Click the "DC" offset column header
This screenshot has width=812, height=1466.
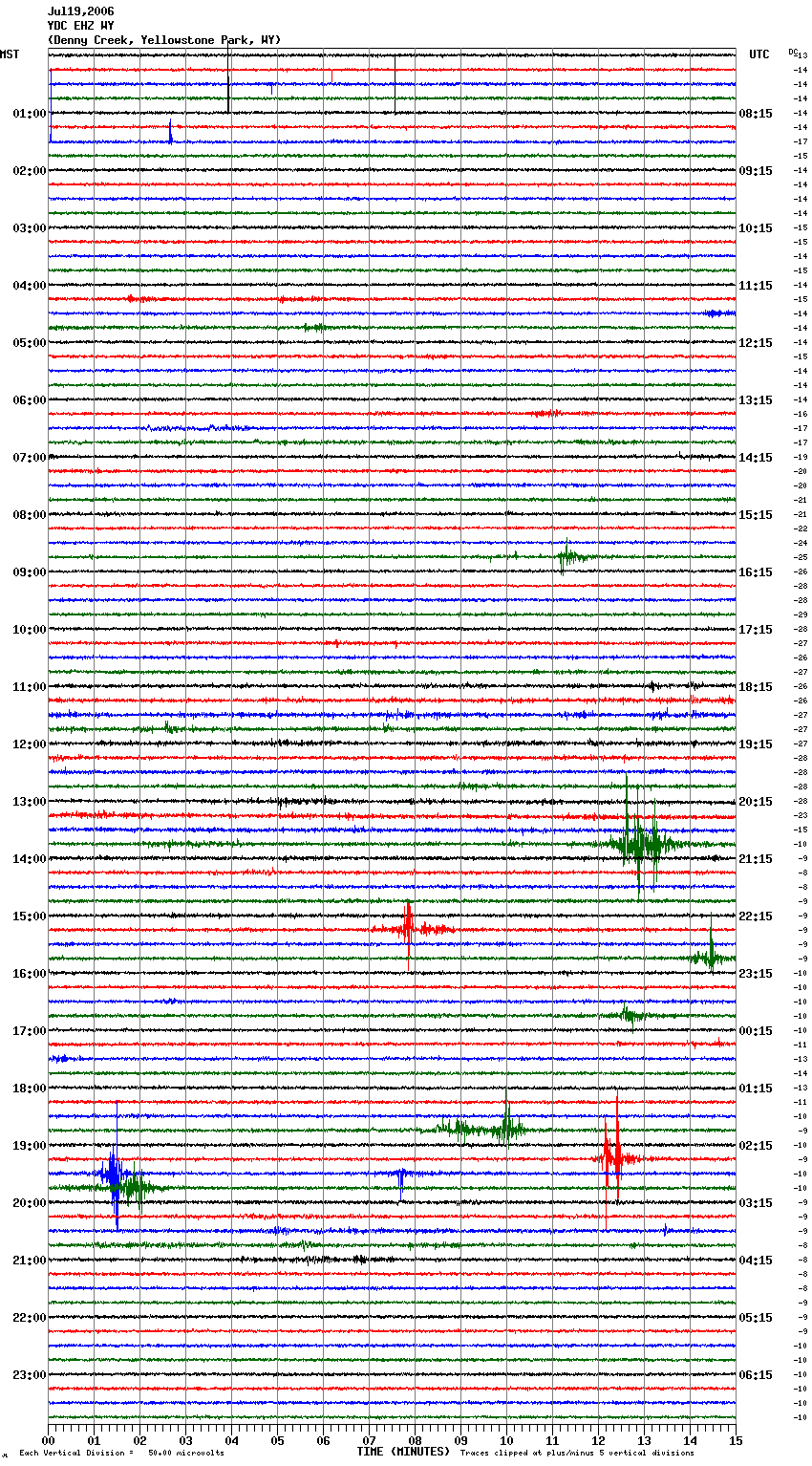coord(793,53)
